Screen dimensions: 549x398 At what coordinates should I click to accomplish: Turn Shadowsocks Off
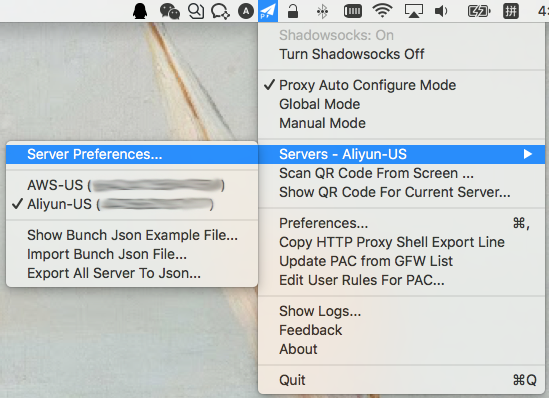[402, 54]
